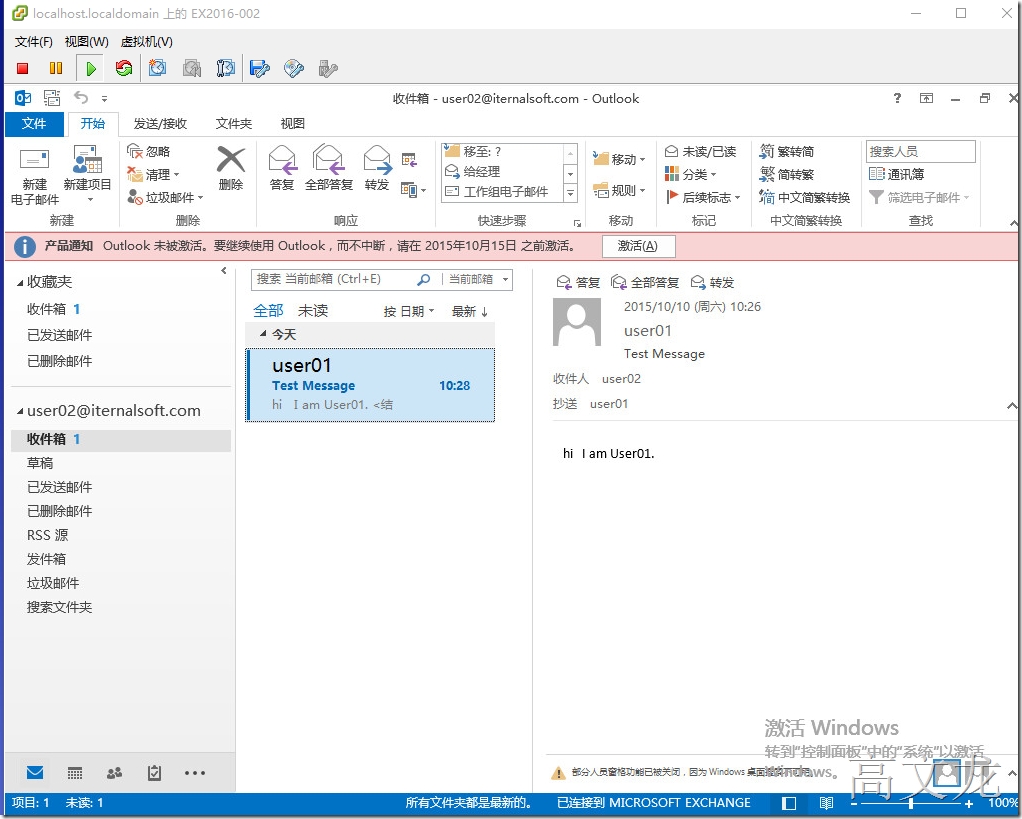Undo last action in quick access toolbar
Image resolution: width=1022 pixels, height=819 pixels.
tap(81, 98)
